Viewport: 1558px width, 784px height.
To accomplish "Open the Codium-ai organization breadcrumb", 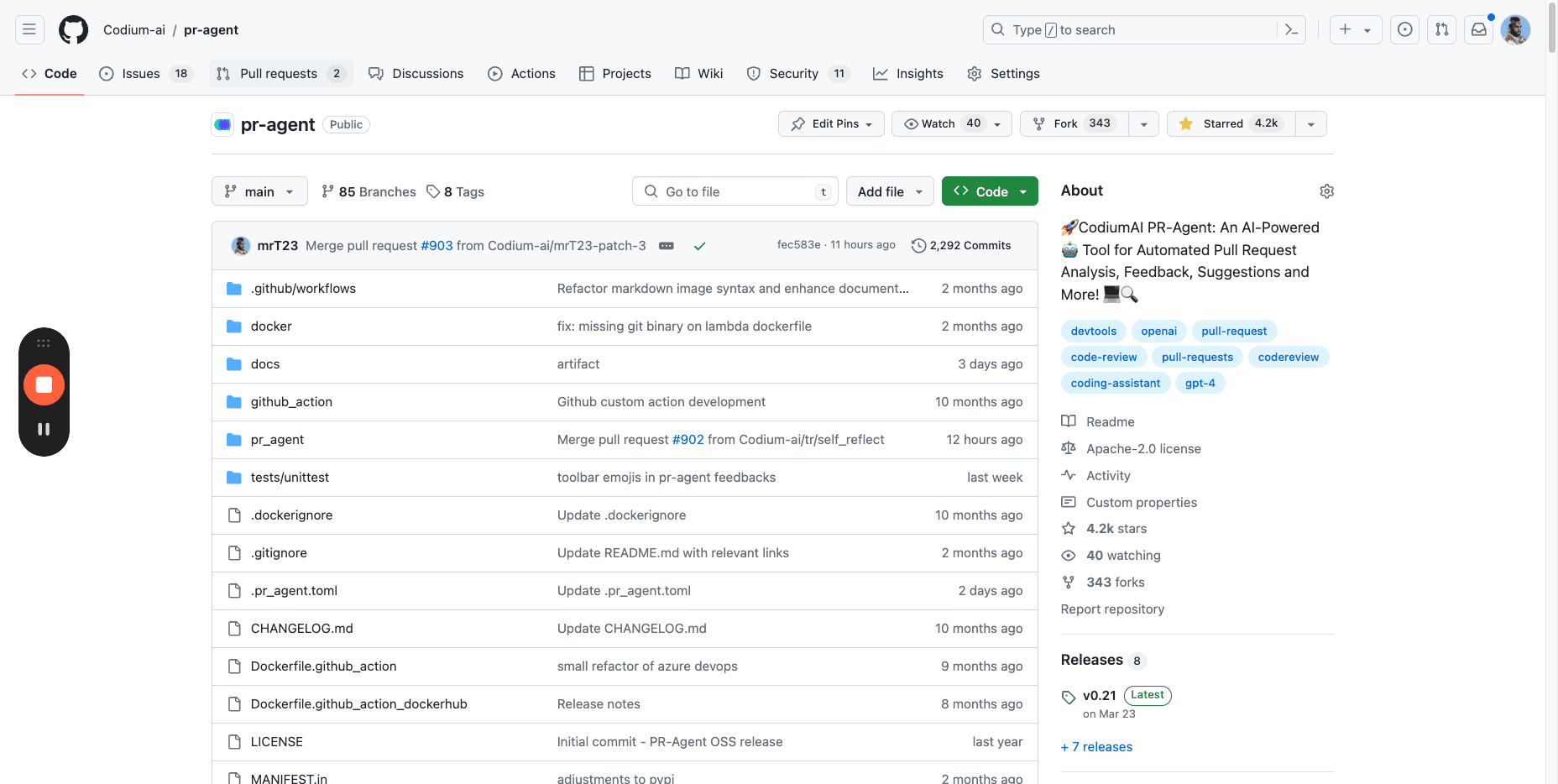I will tap(134, 29).
